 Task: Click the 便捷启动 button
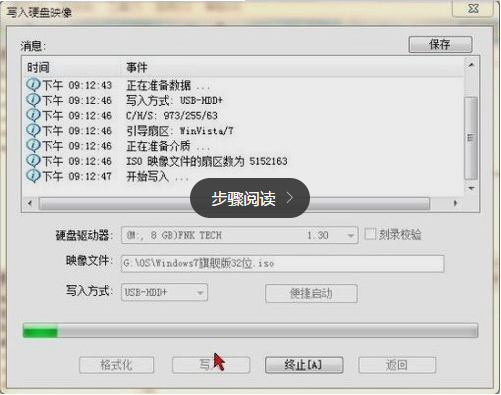[x=311, y=293]
